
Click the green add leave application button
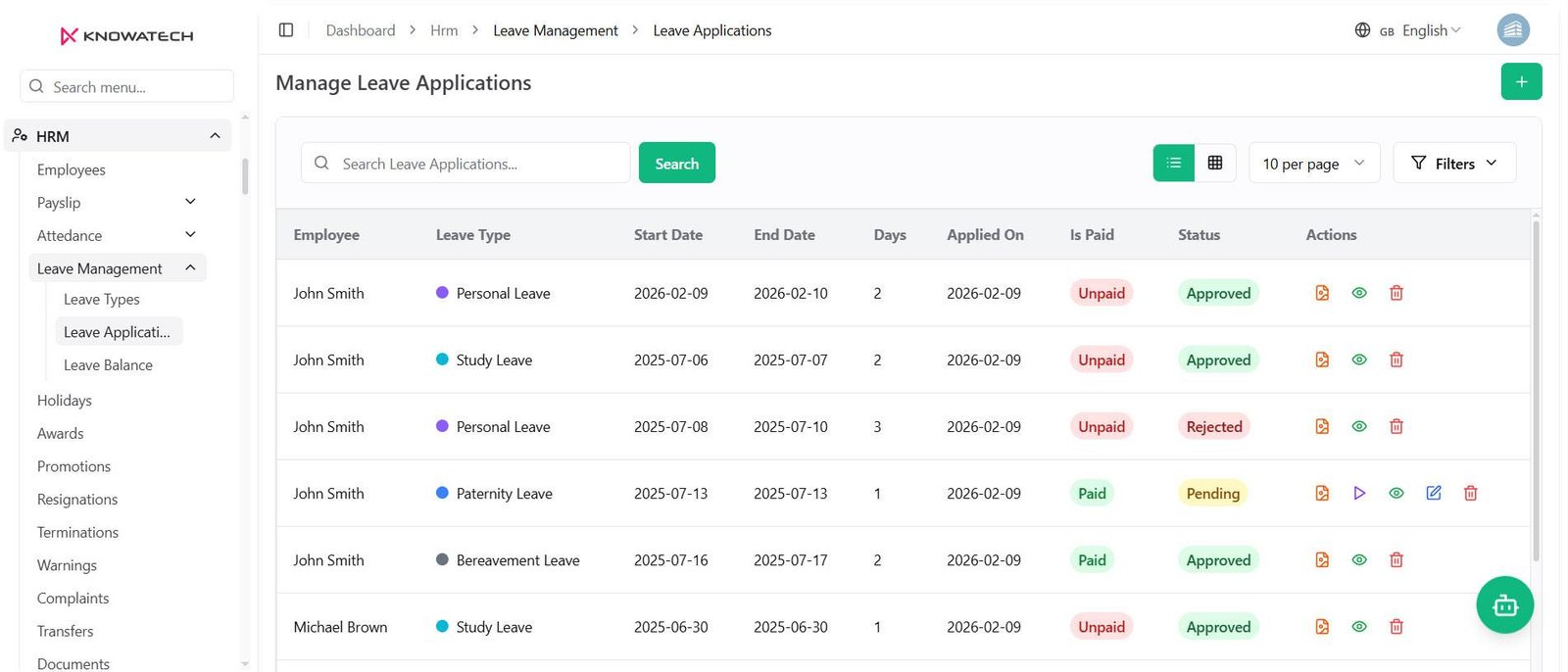pyautogui.click(x=1521, y=81)
